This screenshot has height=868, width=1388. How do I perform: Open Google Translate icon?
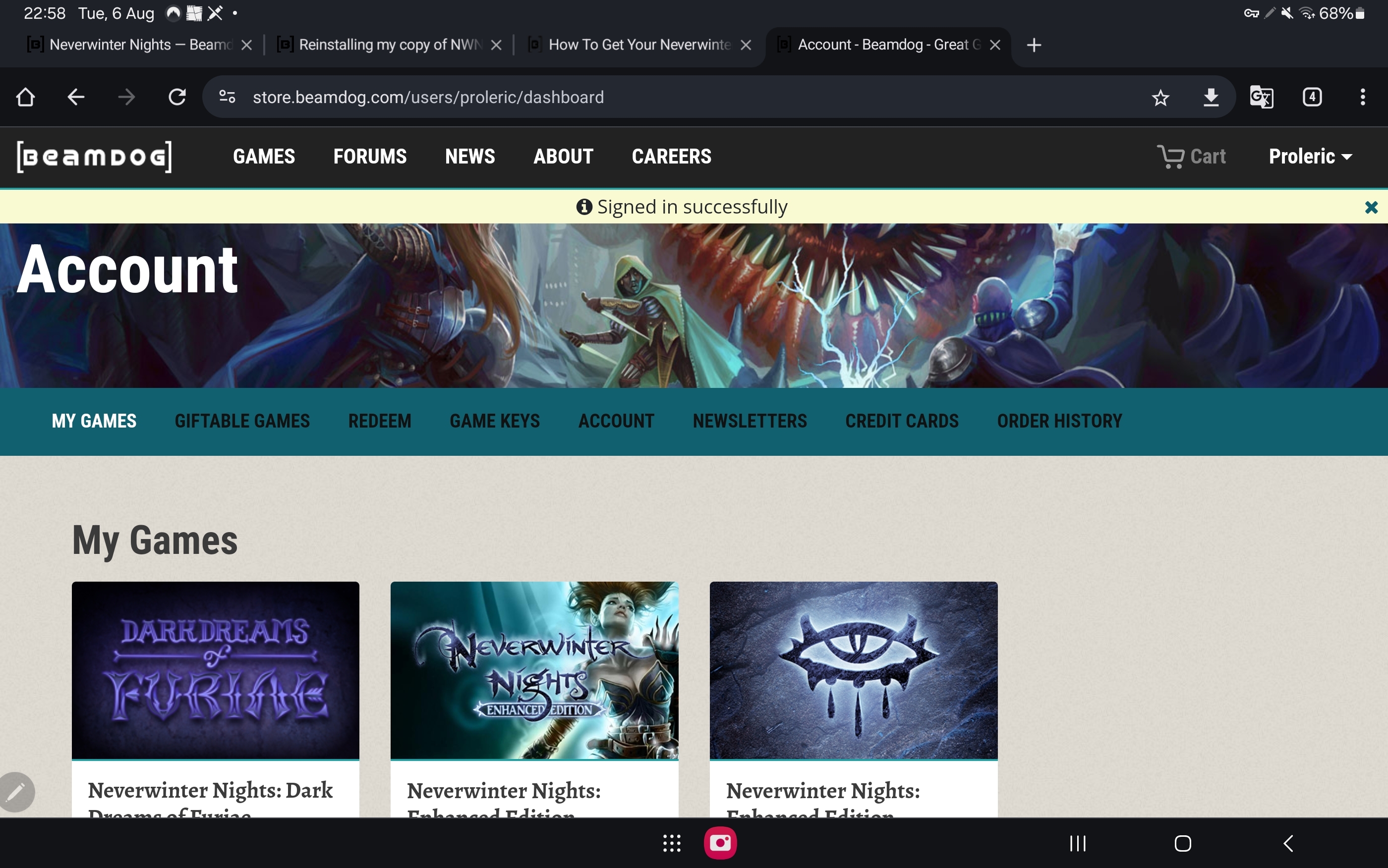coord(1262,97)
